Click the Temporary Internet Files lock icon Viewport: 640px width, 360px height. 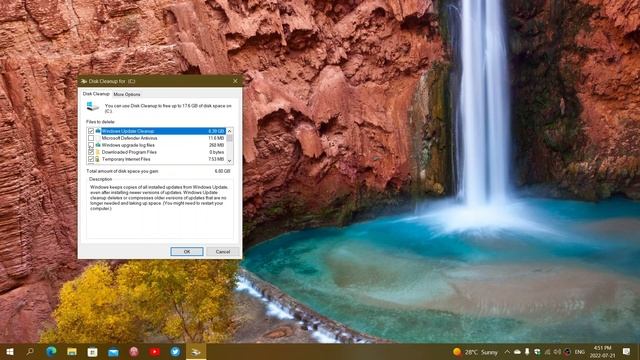(98, 159)
